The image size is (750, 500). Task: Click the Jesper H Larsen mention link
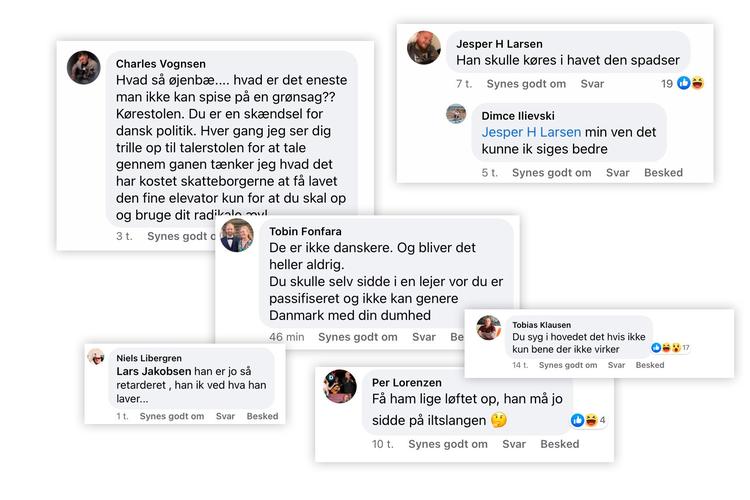(530, 132)
